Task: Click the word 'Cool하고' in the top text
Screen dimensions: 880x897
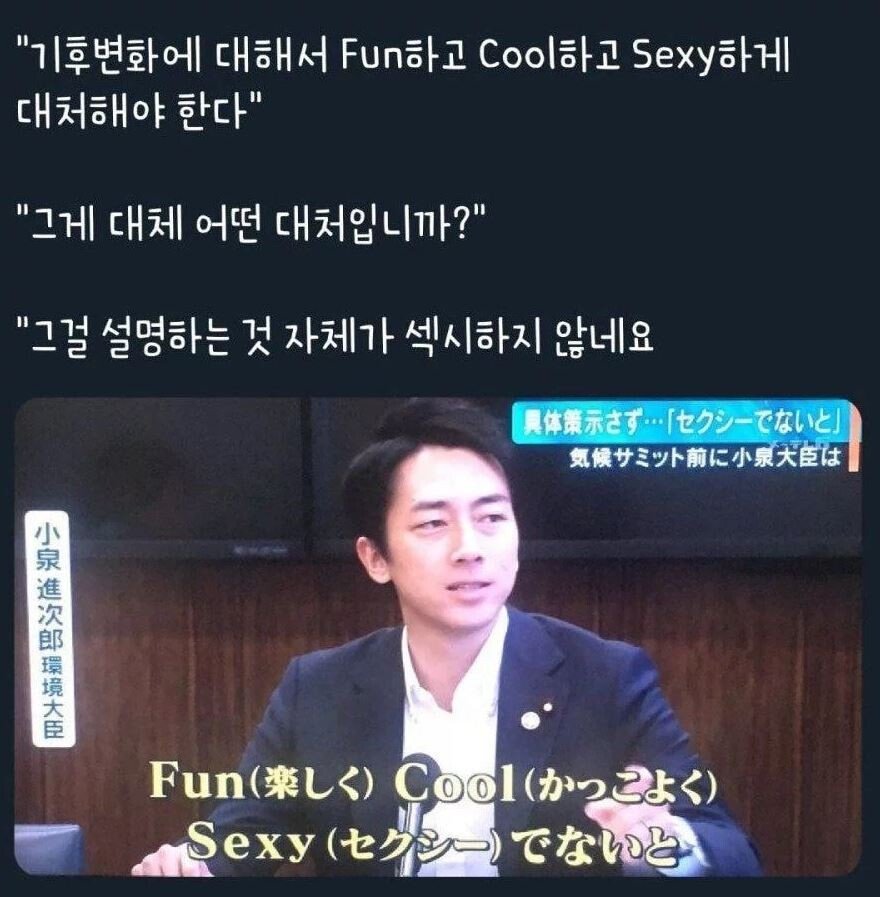Action: (550, 57)
